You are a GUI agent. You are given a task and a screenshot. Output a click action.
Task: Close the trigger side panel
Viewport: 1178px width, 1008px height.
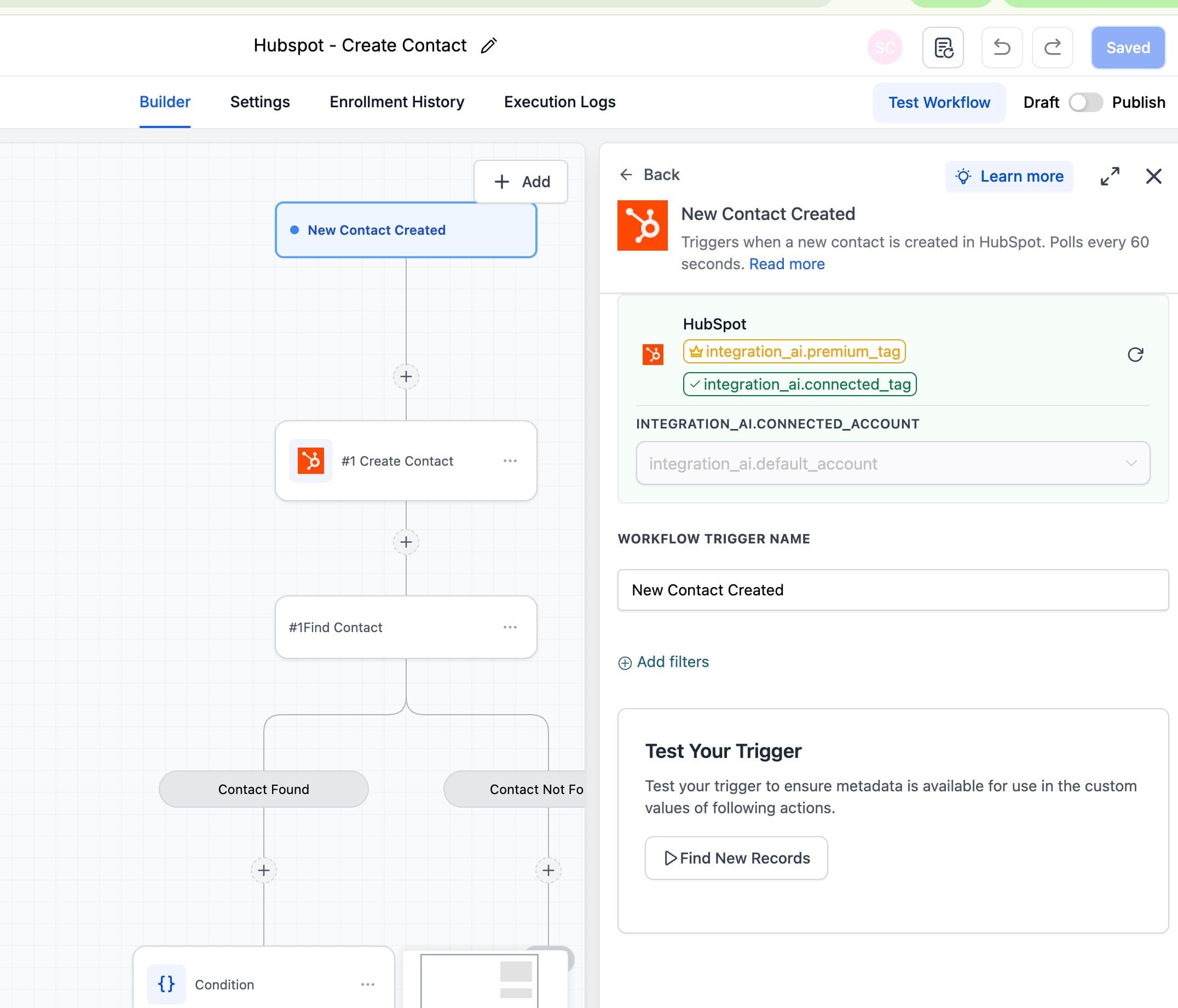point(1153,177)
